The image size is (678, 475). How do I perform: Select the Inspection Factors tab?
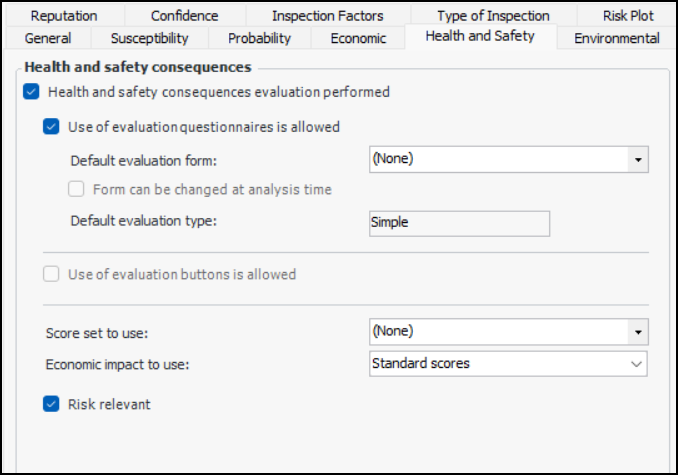click(x=326, y=16)
